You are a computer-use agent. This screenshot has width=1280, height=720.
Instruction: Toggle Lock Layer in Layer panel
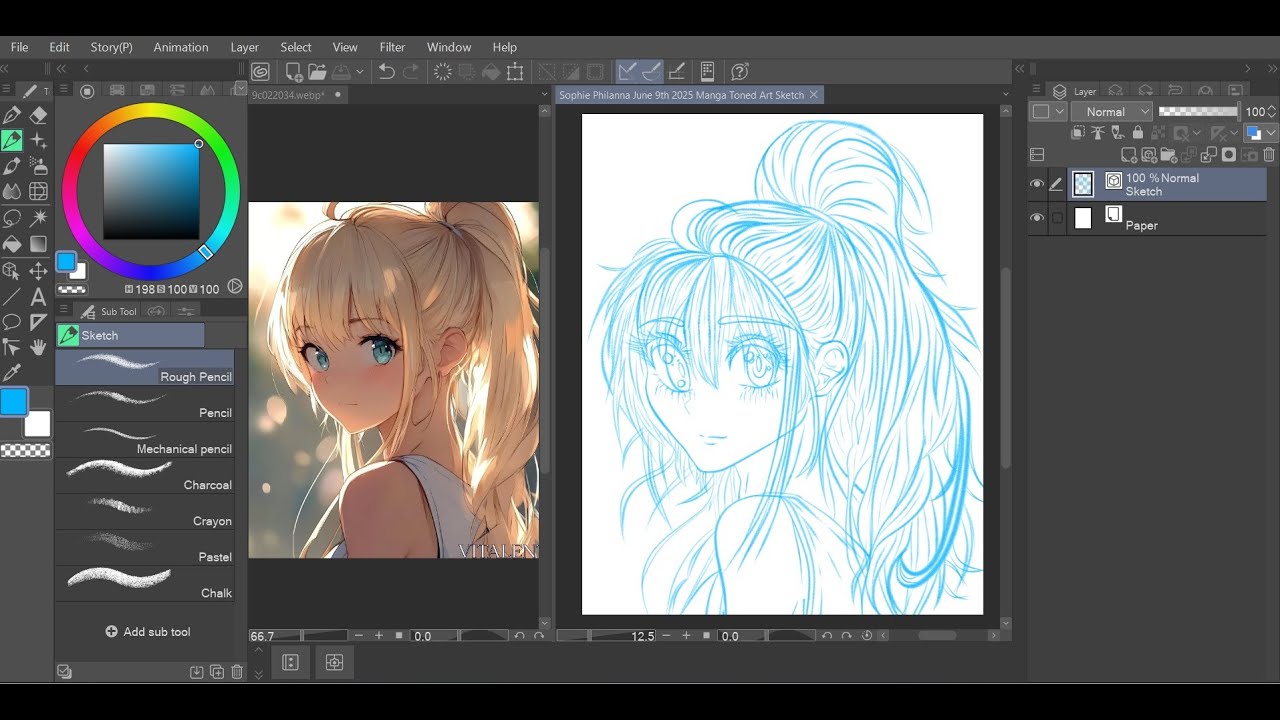pos(1138,133)
